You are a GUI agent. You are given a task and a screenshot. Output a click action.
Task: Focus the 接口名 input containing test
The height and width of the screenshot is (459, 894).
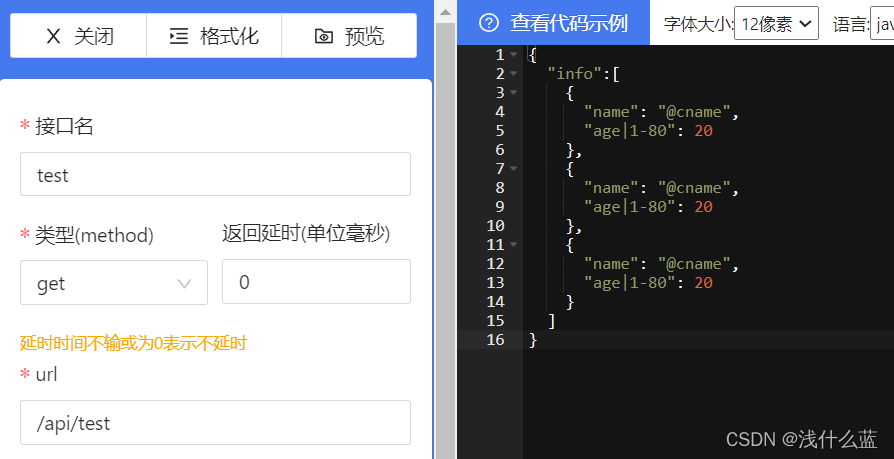pyautogui.click(x=216, y=174)
